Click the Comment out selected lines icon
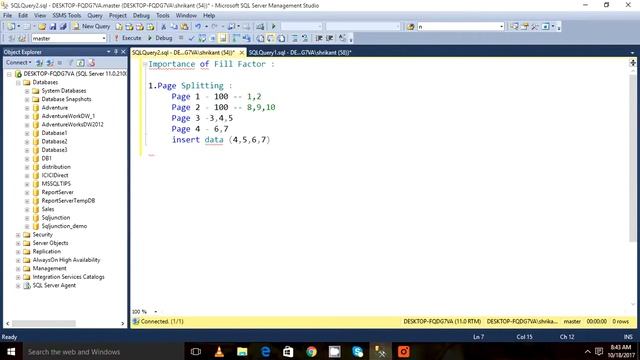This screenshot has height=360, width=640. point(294,38)
